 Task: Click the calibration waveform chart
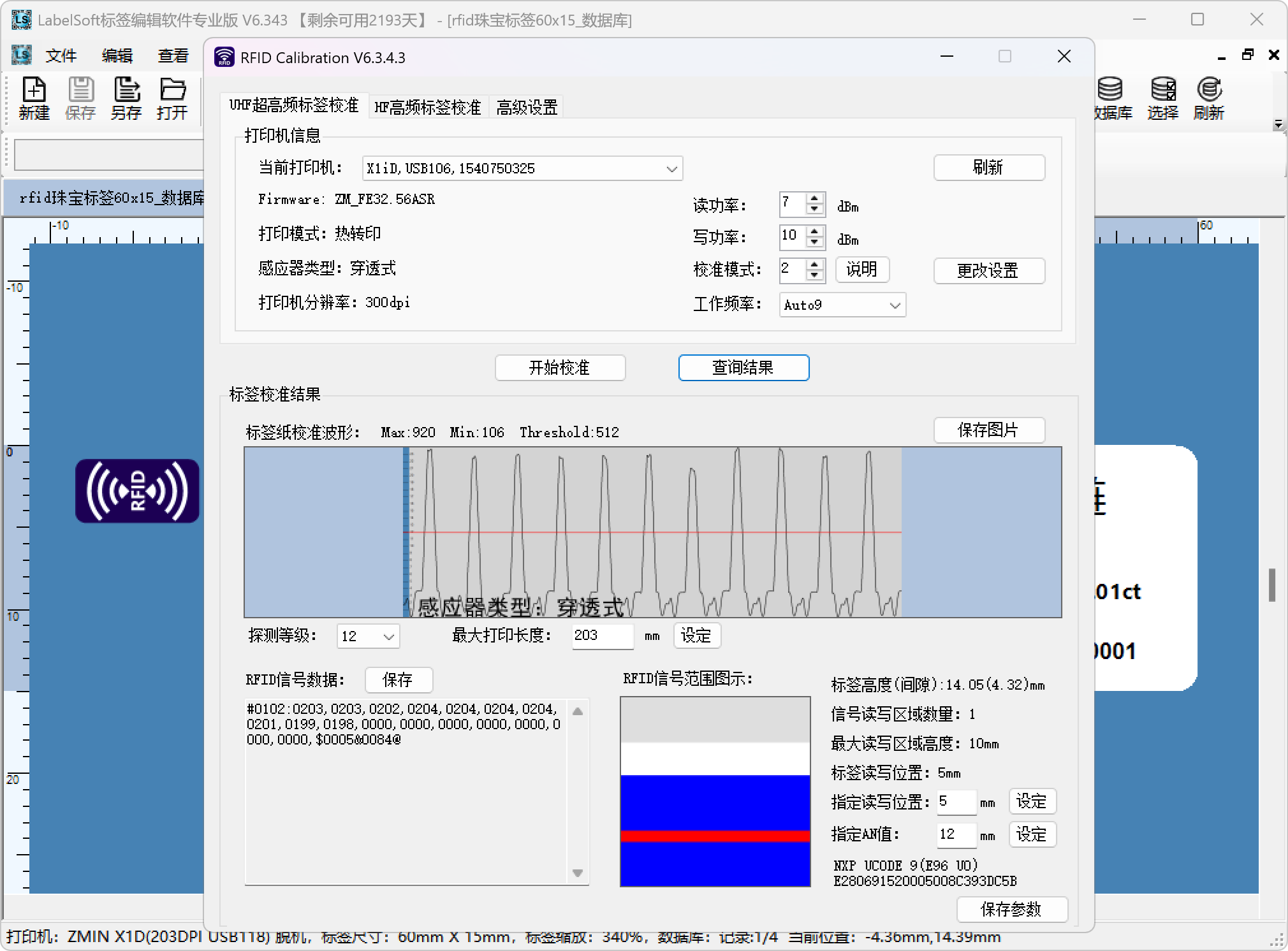tap(652, 532)
